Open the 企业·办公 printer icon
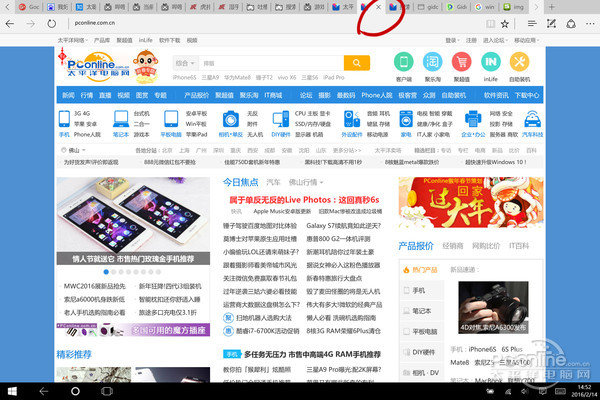 coord(473,119)
